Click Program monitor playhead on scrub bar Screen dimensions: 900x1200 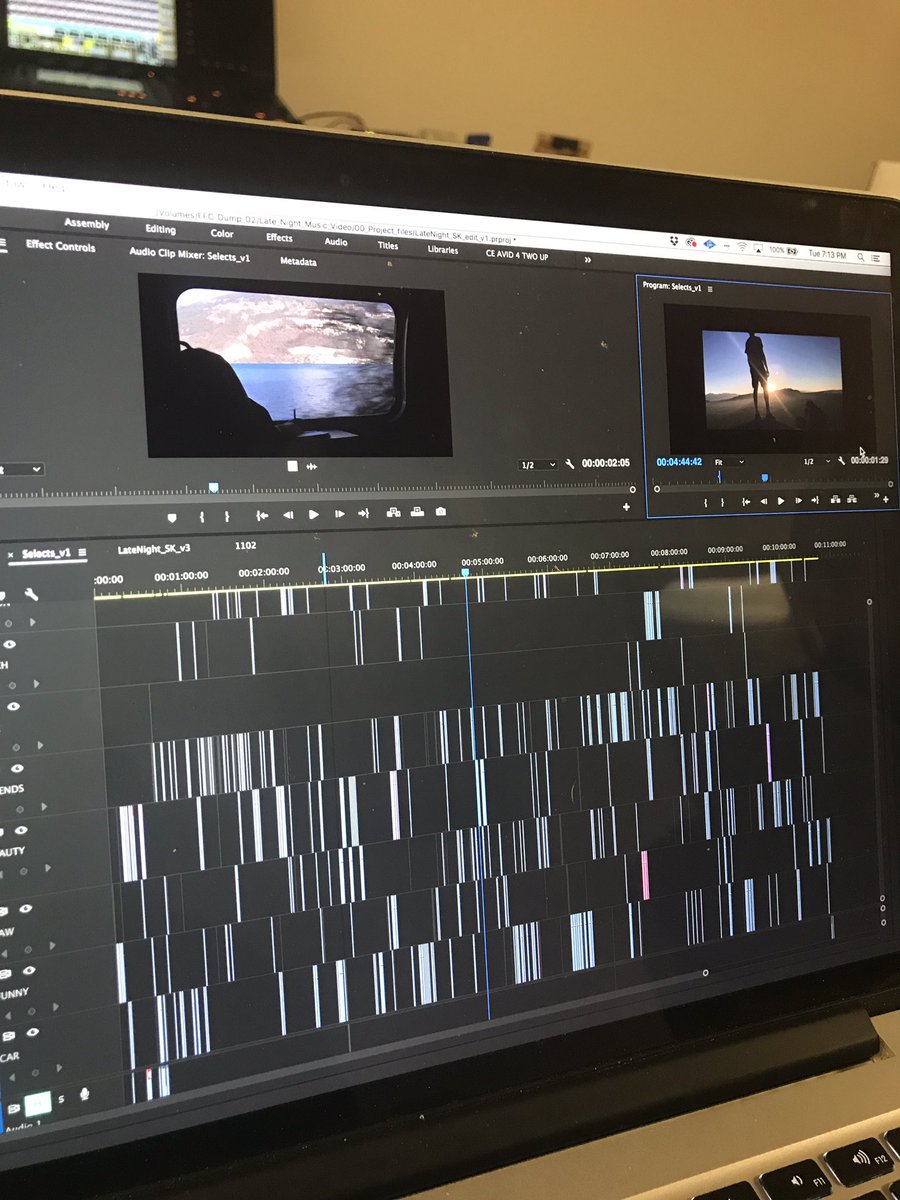764,479
